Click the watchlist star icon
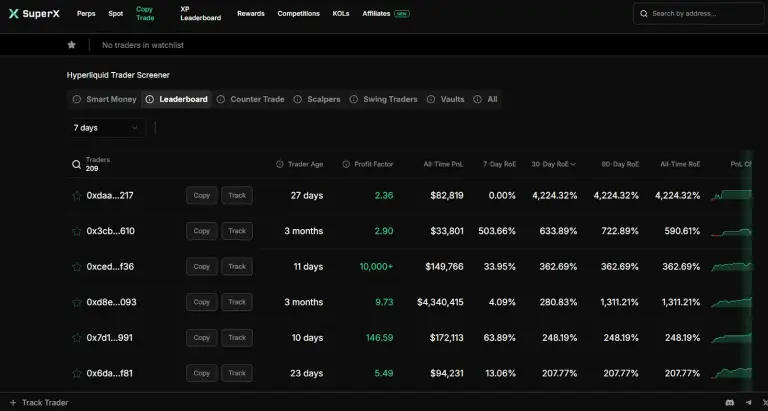The width and height of the screenshot is (768, 411). pos(72,45)
